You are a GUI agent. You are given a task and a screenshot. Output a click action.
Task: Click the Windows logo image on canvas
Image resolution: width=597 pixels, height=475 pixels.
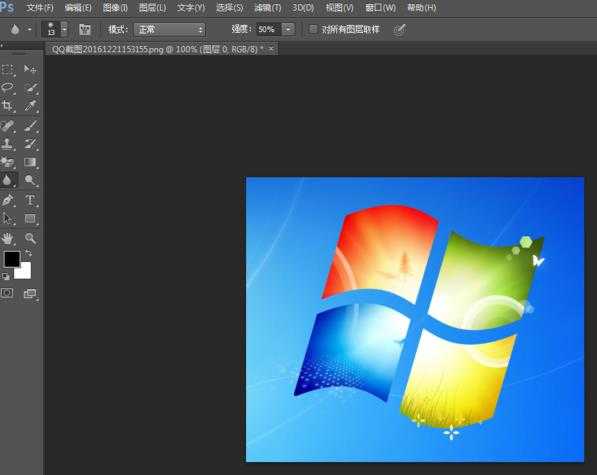(415, 319)
